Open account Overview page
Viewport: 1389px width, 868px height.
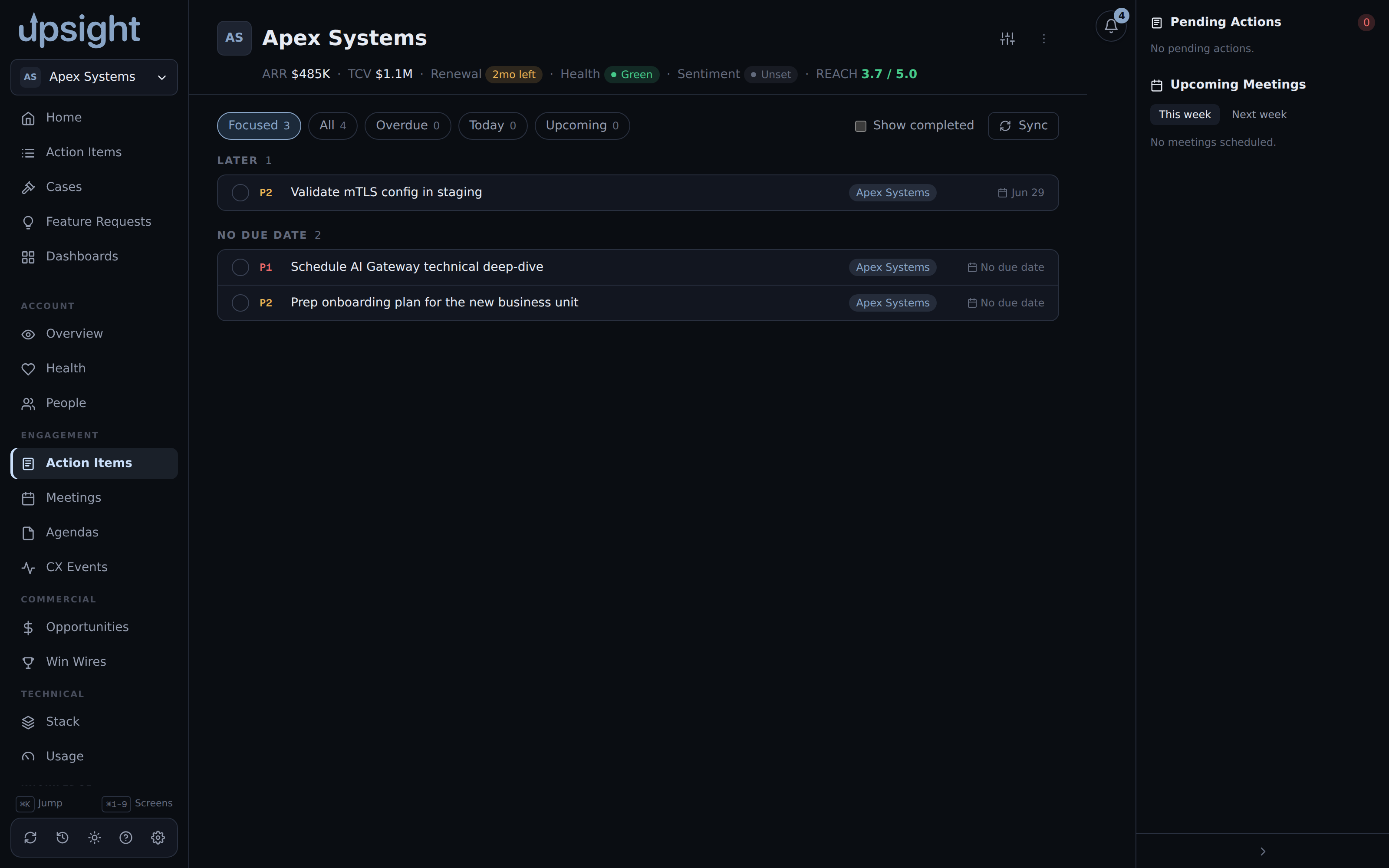tap(94, 334)
